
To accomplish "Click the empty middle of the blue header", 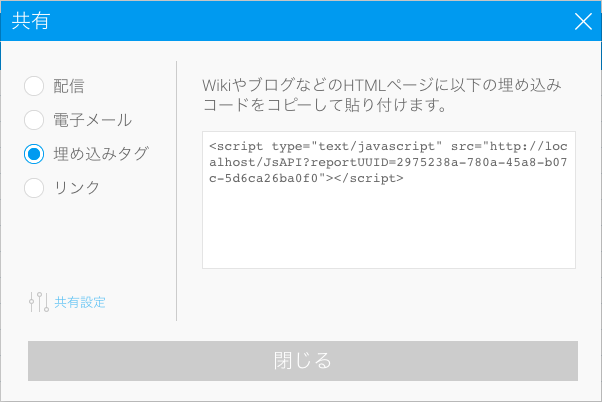I will pos(300,21).
